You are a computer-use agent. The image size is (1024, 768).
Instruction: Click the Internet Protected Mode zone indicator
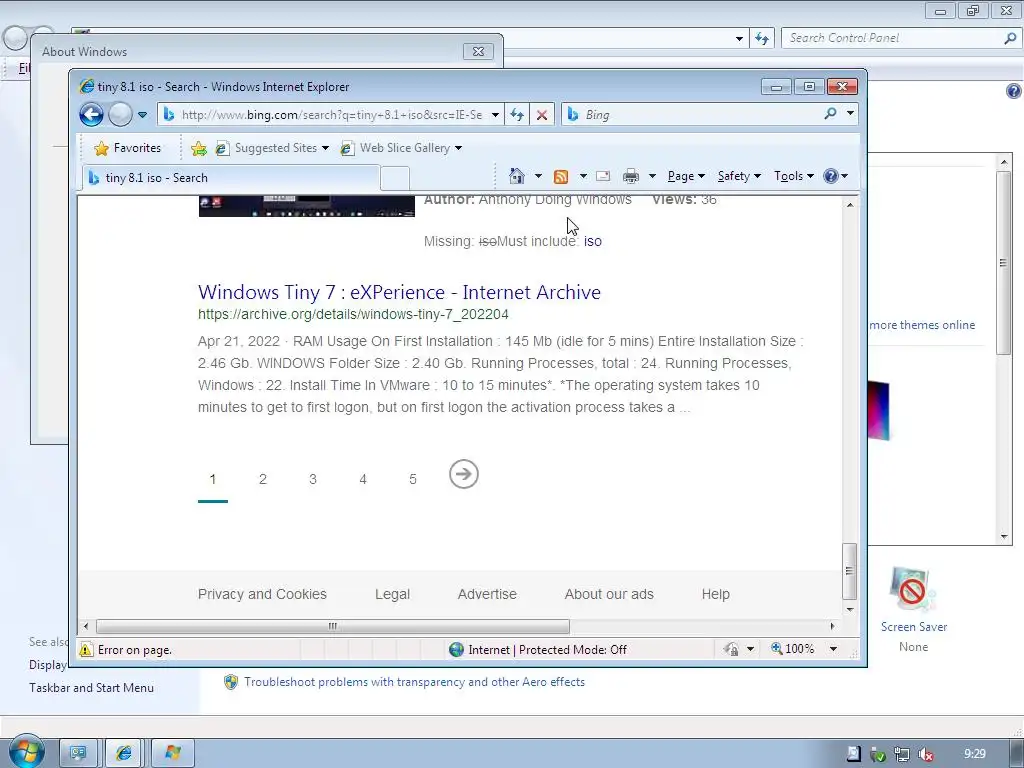(538, 650)
